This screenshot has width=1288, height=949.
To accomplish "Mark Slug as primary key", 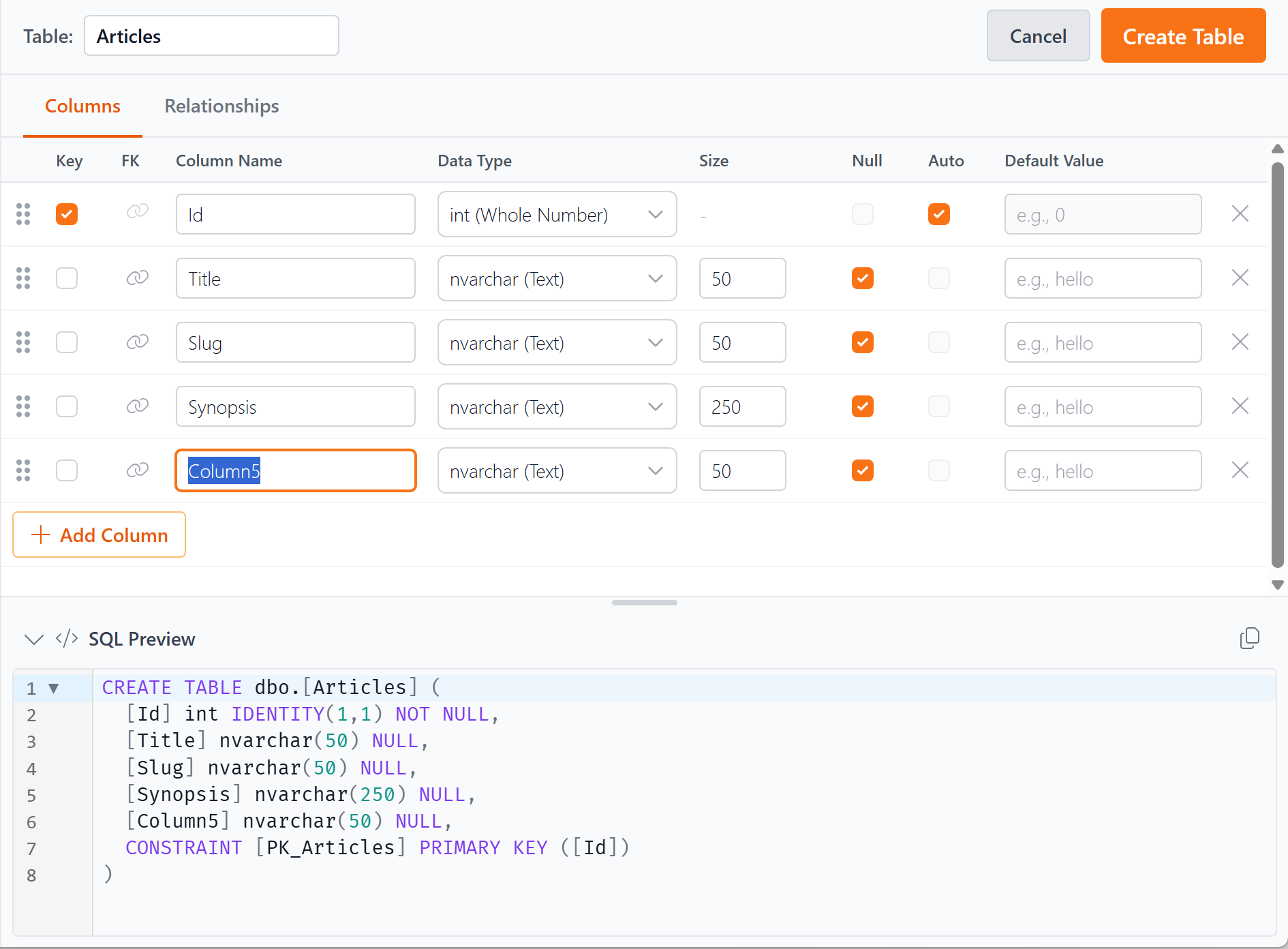I will click(67, 342).
